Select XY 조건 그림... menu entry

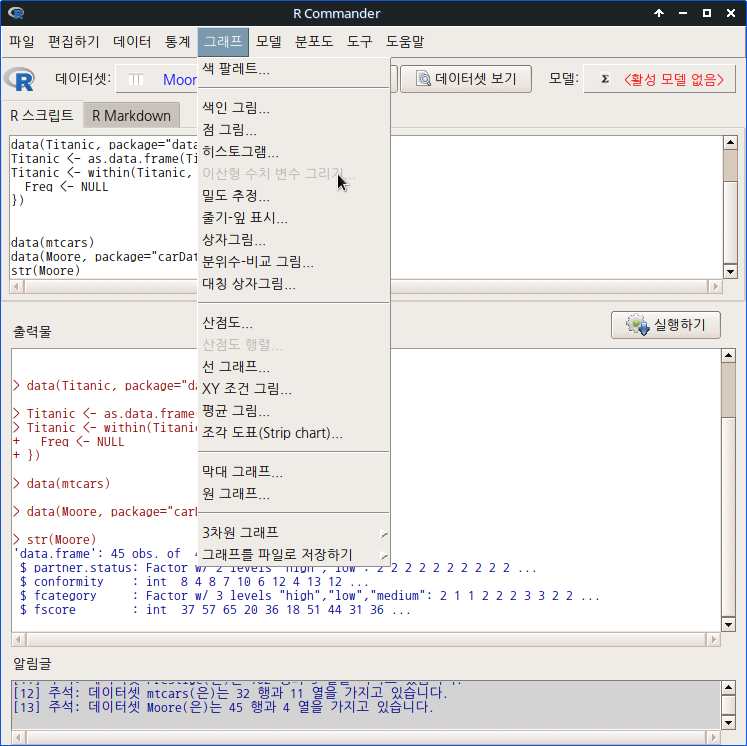click(294, 389)
